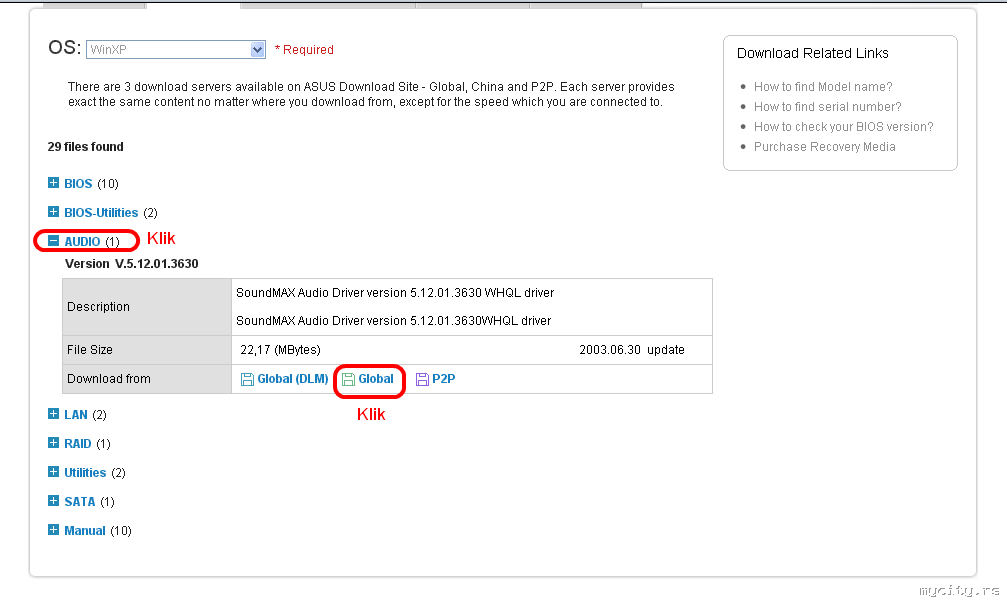
Task: Open the SATA category link
Action: point(80,502)
